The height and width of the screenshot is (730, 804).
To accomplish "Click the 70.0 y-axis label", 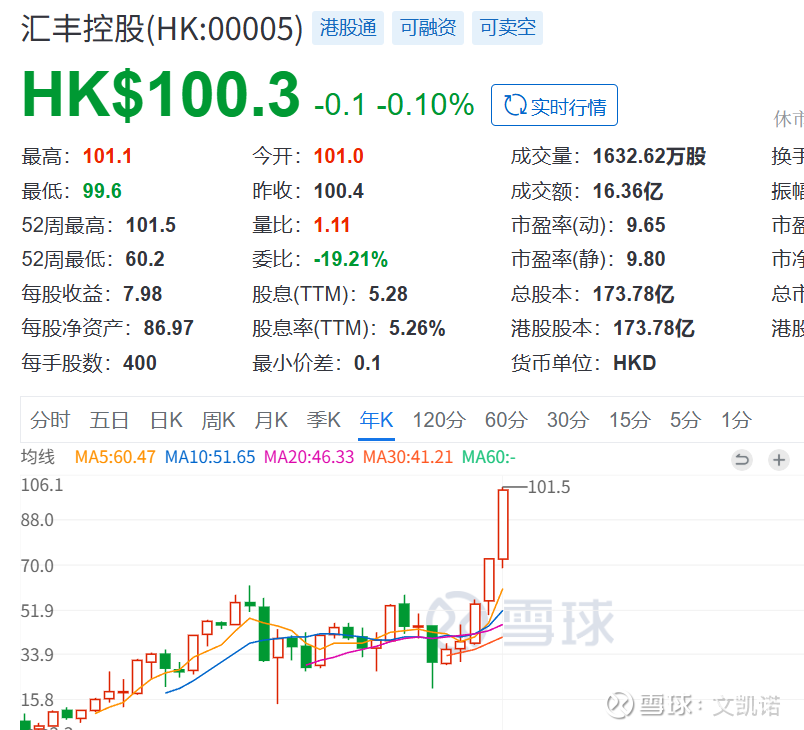I will [37, 566].
